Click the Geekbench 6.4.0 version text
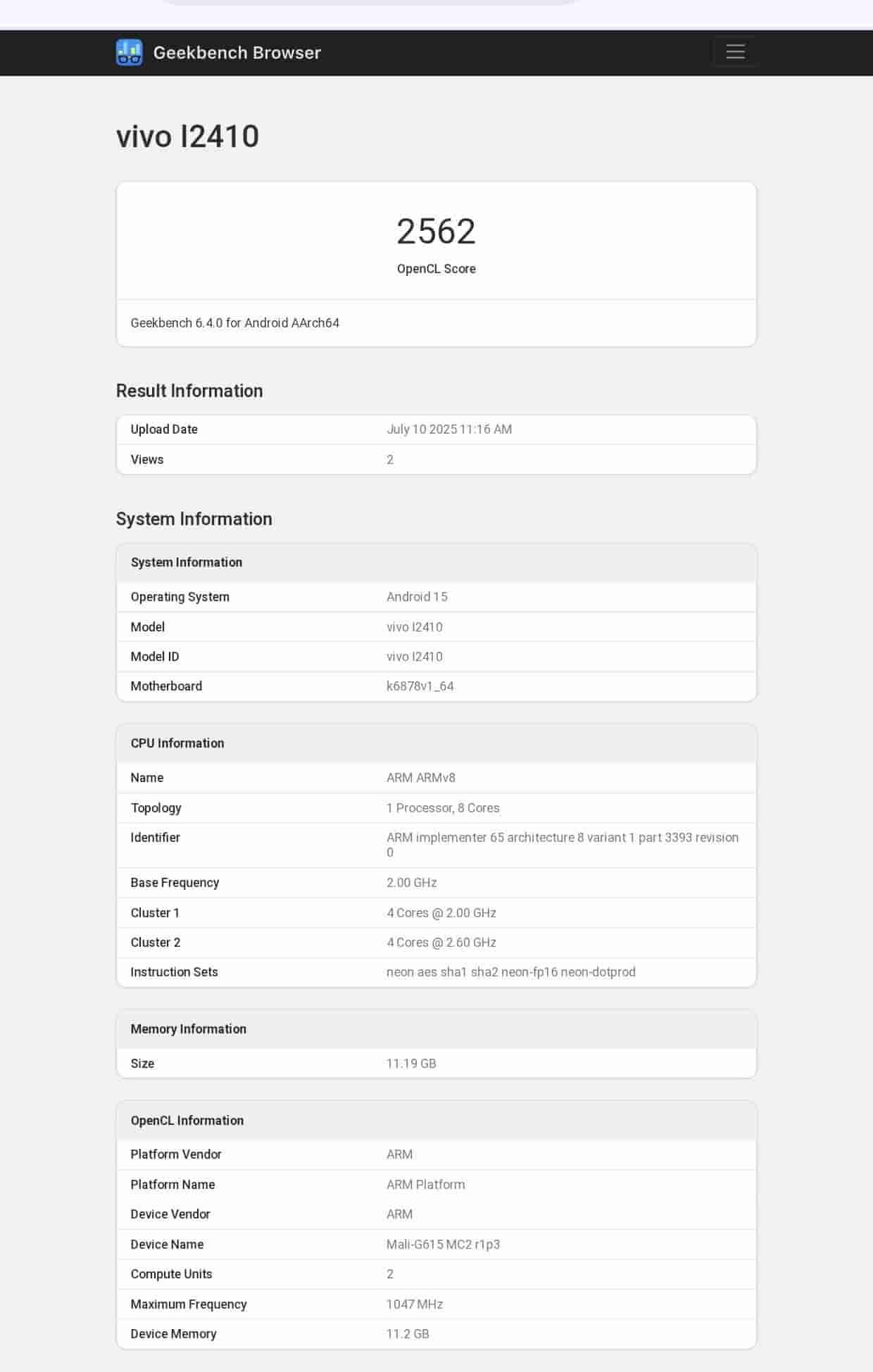 234,323
